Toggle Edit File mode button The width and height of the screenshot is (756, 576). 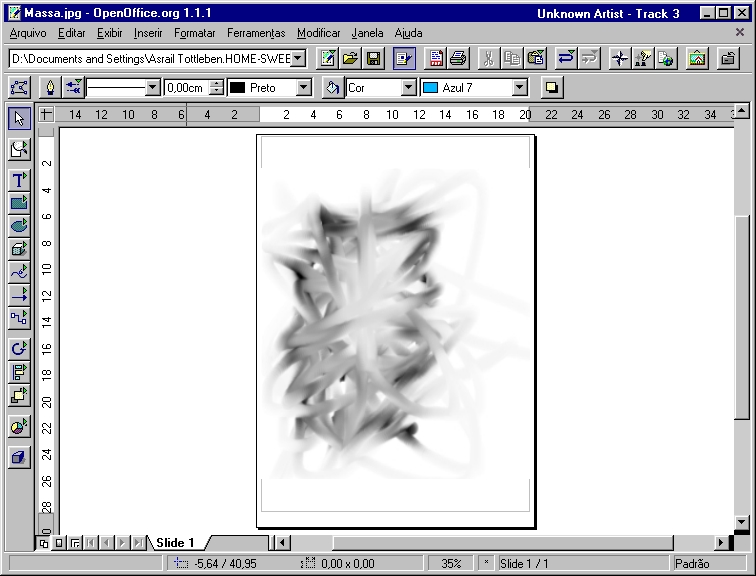pyautogui.click(x=403, y=59)
